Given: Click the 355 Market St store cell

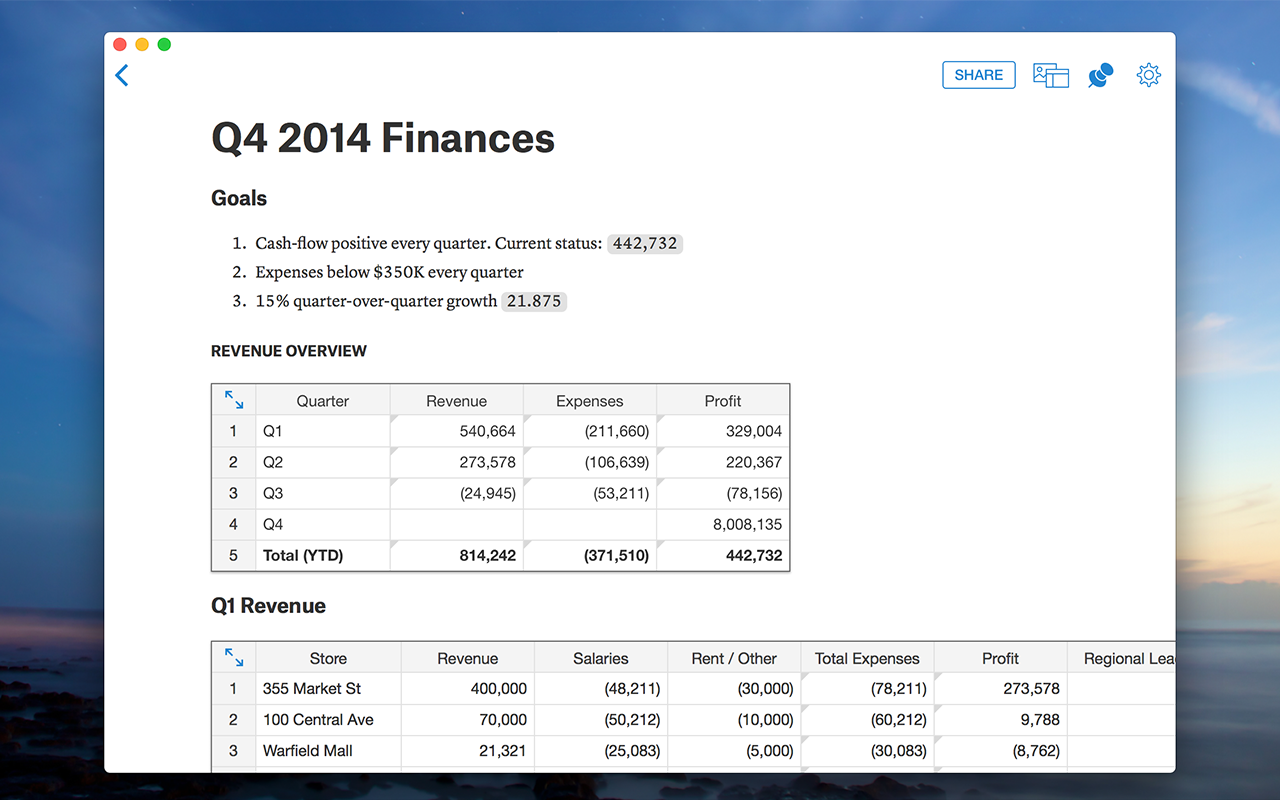Looking at the screenshot, I should pyautogui.click(x=329, y=688).
